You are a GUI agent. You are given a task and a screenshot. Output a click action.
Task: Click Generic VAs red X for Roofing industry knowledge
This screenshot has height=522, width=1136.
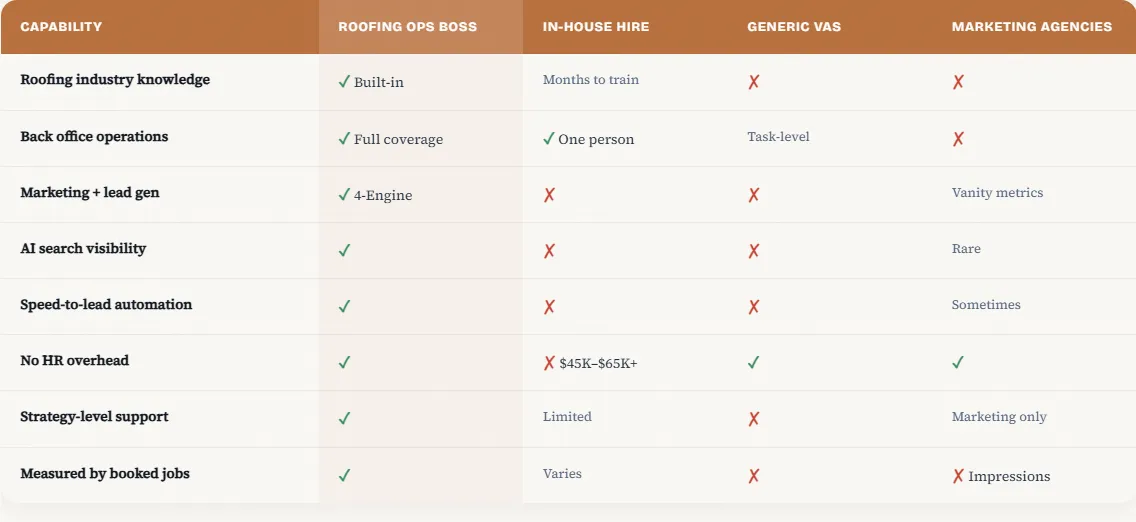(x=754, y=82)
